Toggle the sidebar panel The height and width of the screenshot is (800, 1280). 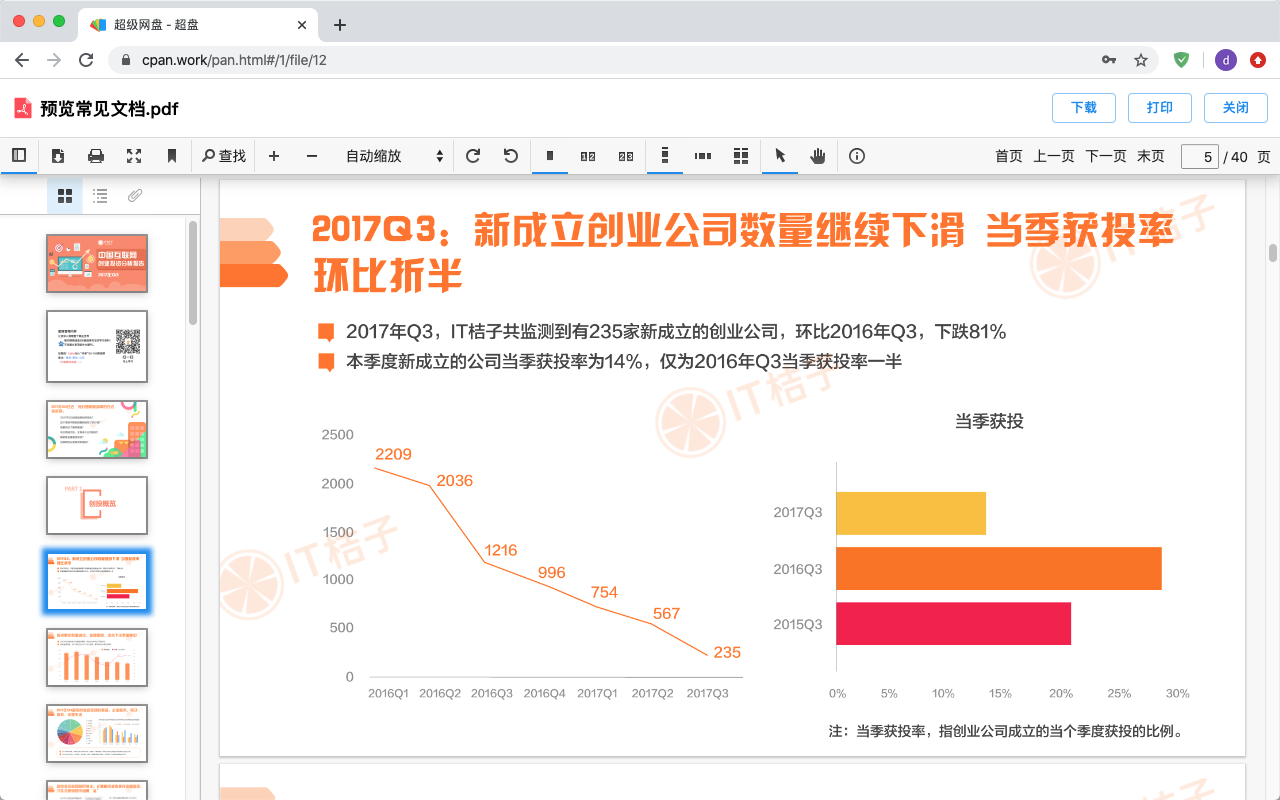coord(19,156)
